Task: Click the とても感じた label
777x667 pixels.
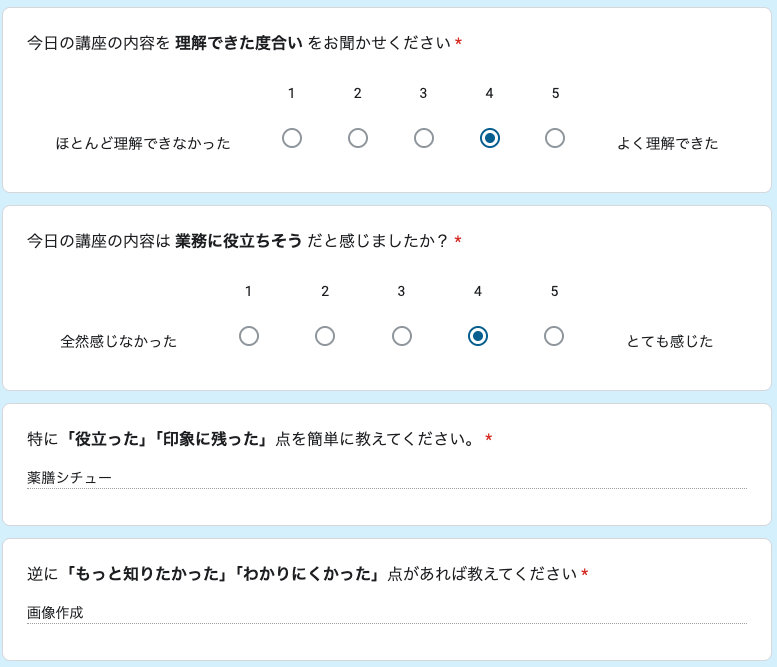Action: point(669,341)
